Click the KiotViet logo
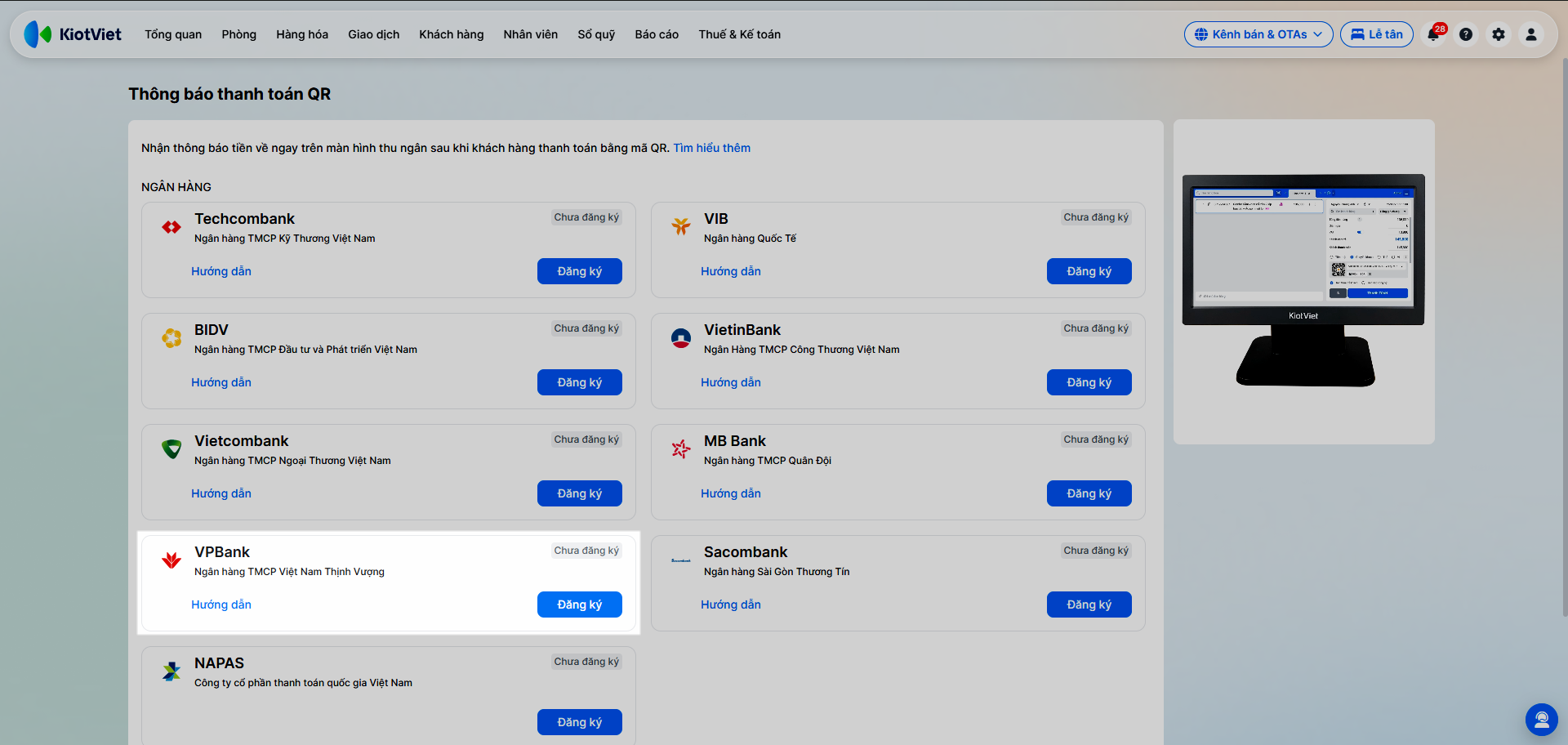 coord(73,34)
